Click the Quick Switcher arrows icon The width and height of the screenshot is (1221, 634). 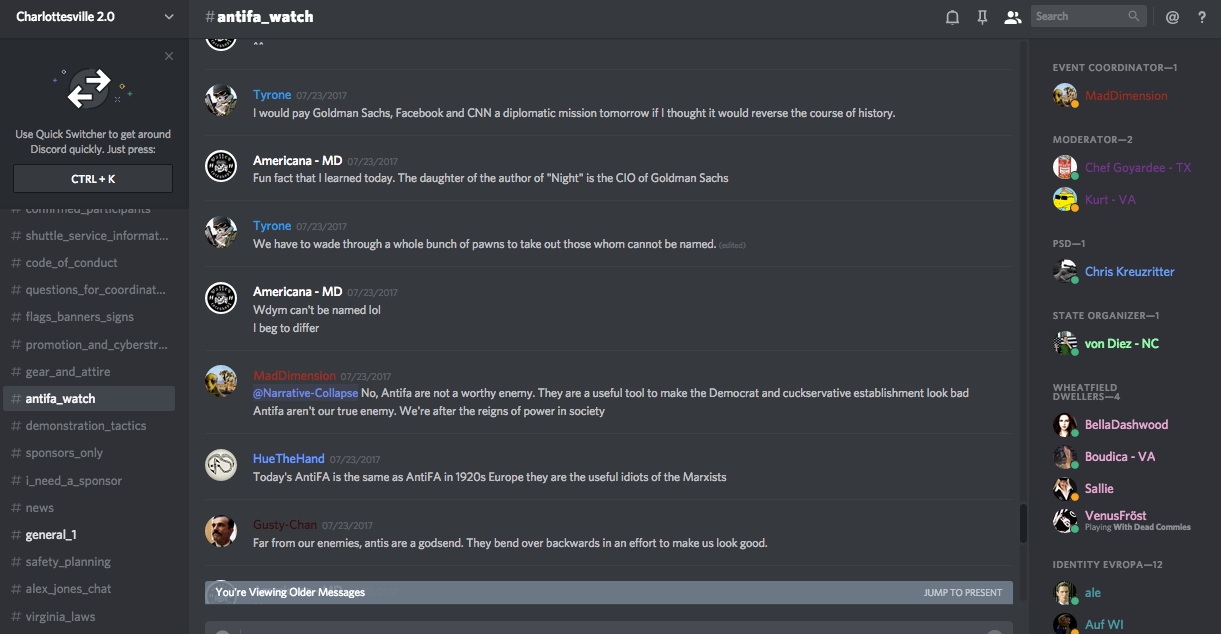89,89
